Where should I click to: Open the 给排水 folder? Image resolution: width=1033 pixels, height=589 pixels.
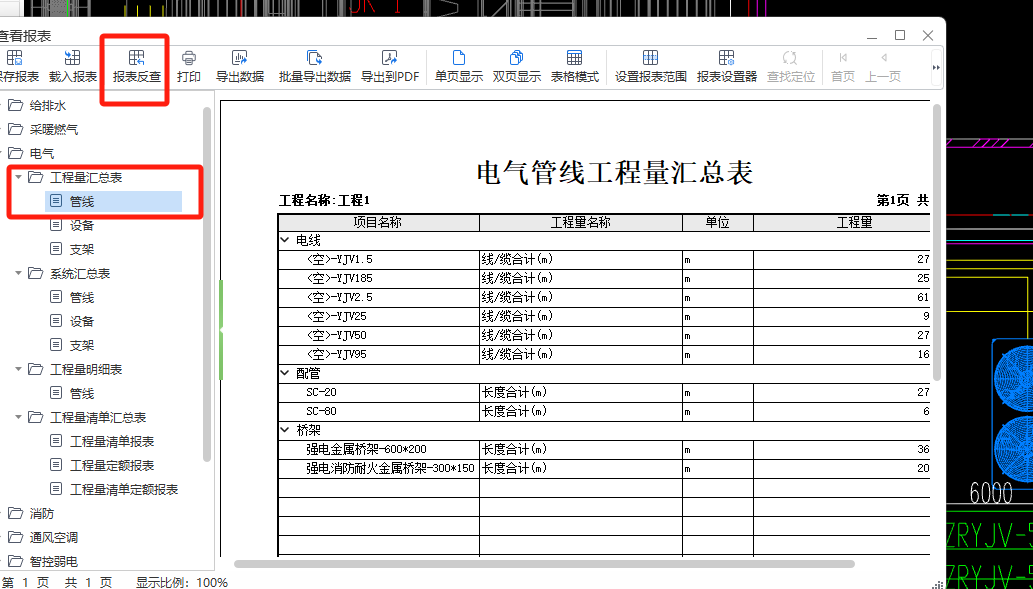point(38,105)
